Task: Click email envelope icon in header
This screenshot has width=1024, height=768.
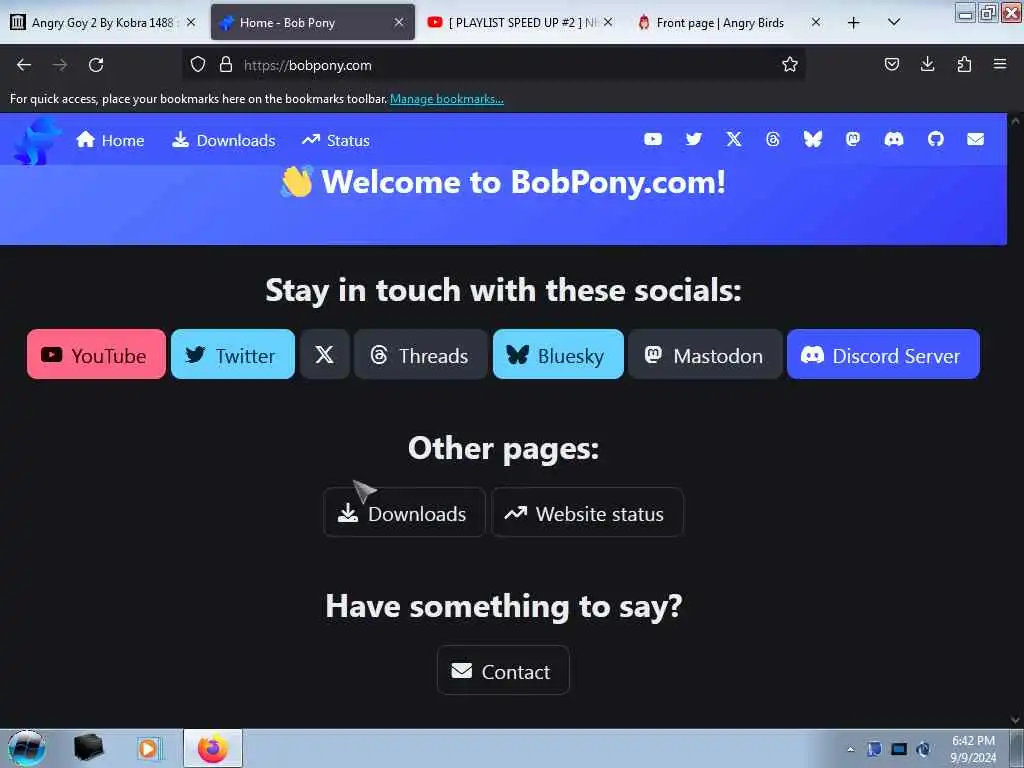Action: point(975,139)
